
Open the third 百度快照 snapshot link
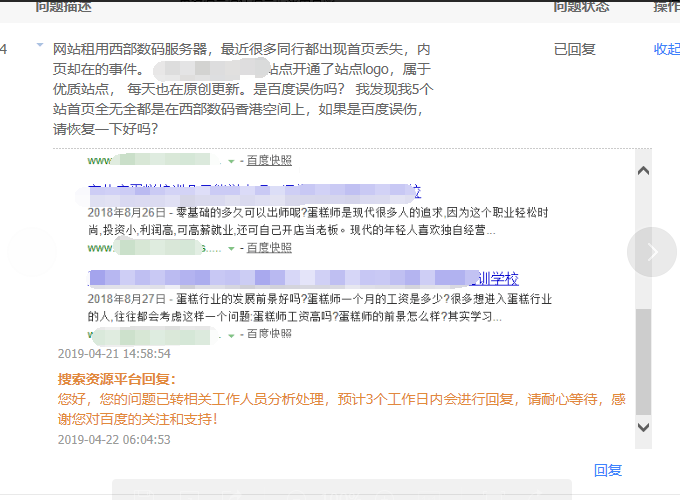[x=269, y=335]
